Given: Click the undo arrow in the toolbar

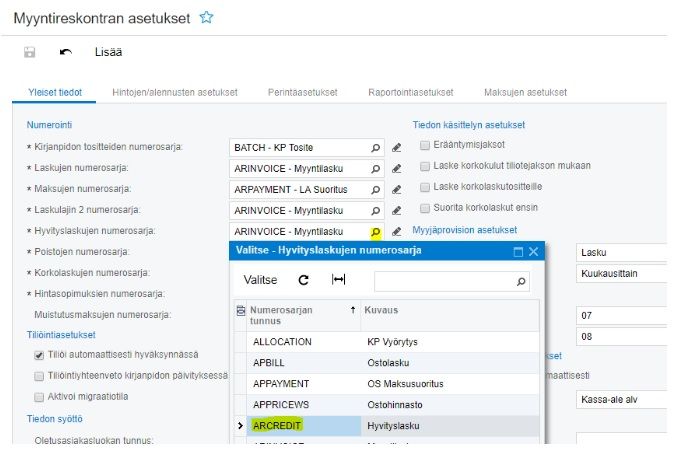Looking at the screenshot, I should [66, 52].
